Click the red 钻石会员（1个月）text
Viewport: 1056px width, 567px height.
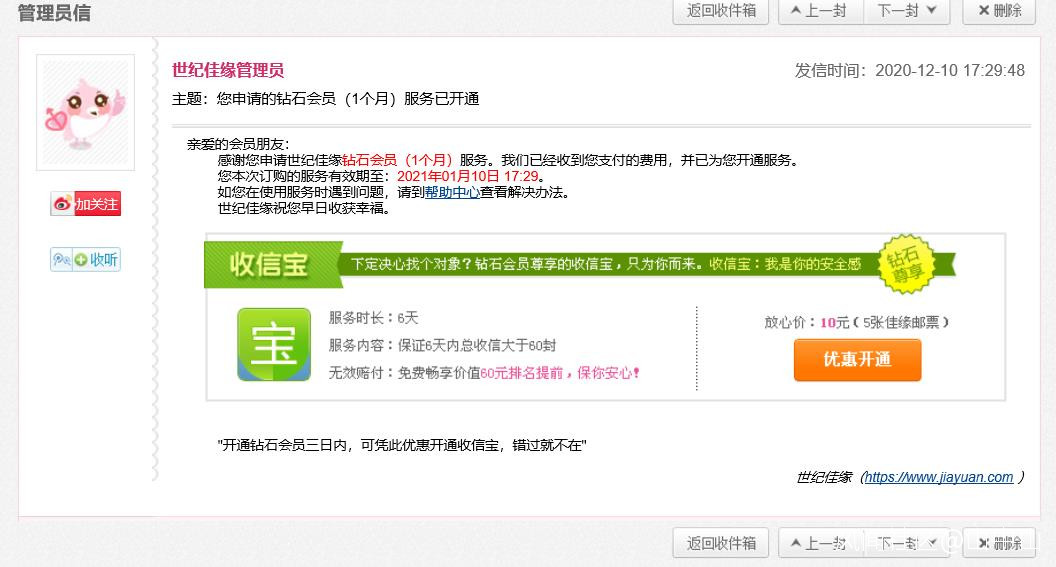tap(398, 160)
